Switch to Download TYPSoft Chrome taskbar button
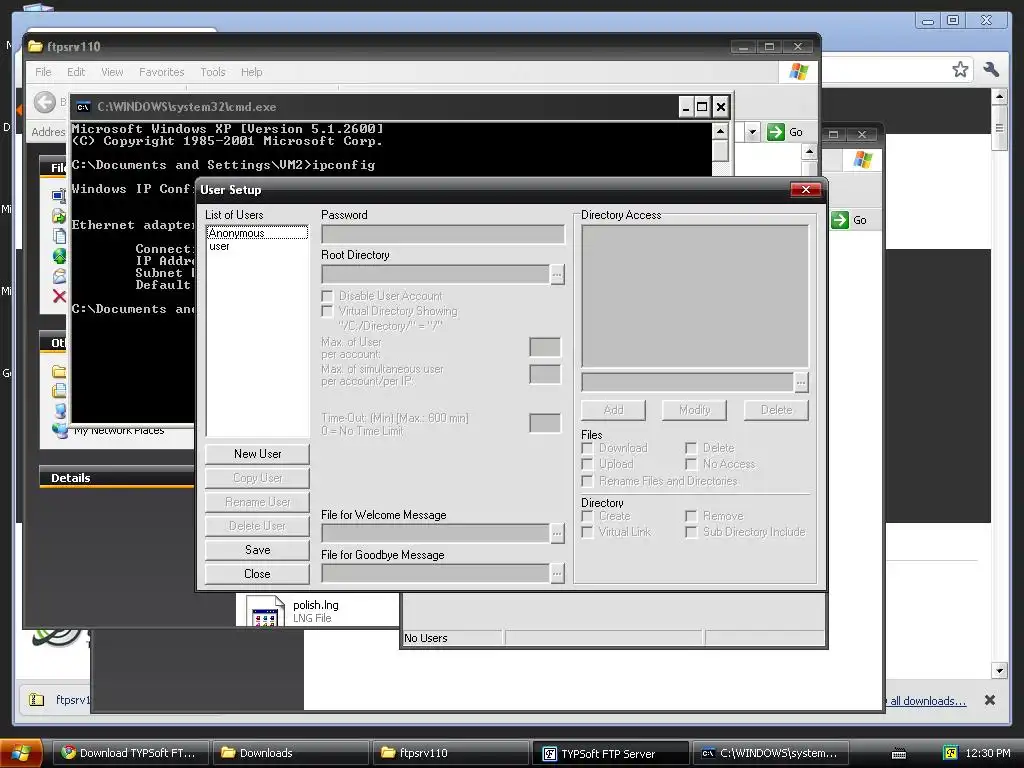The width and height of the screenshot is (1024, 768). 129,753
